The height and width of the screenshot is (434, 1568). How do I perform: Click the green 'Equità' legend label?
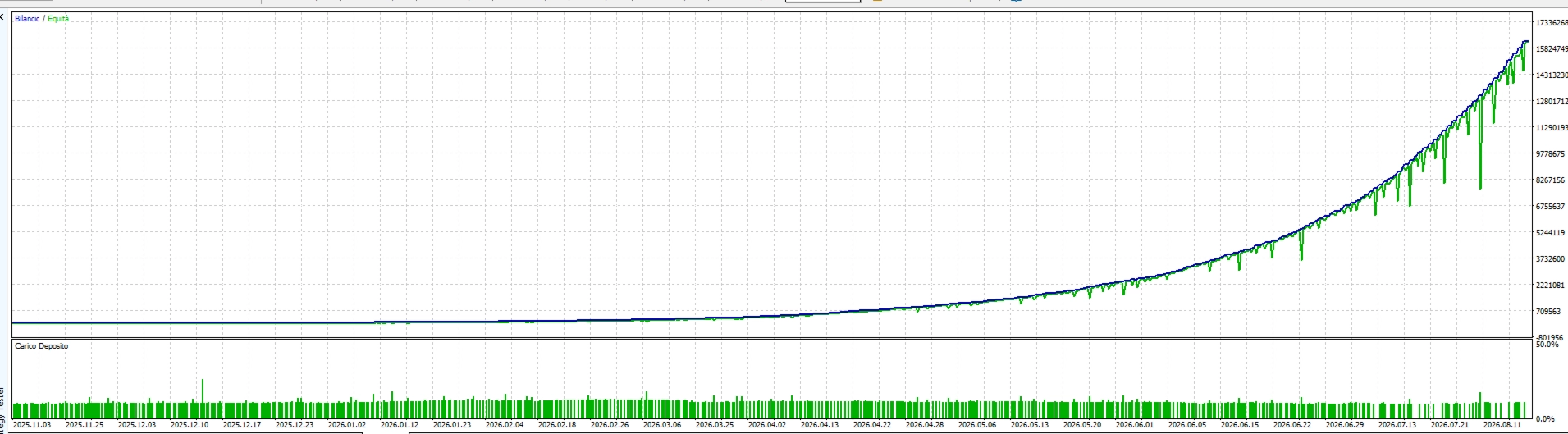pyautogui.click(x=58, y=19)
